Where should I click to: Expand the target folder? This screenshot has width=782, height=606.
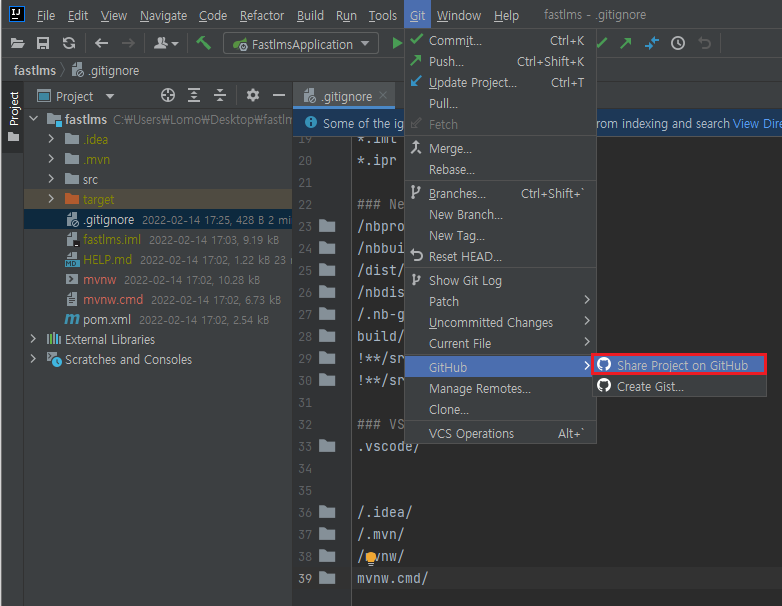(51, 199)
